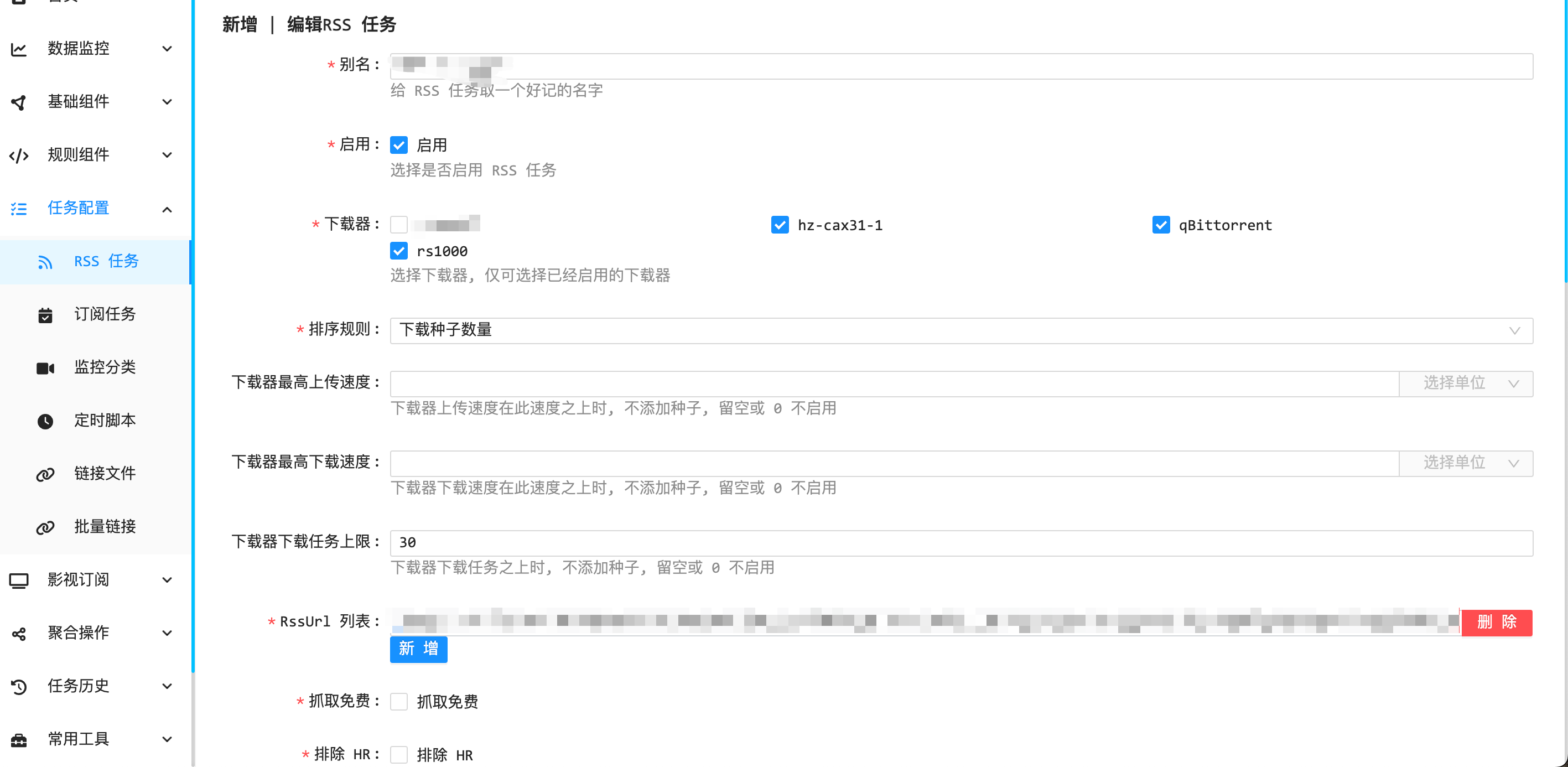This screenshot has width=1568, height=767.
Task: Select the 链接文件 link icon
Action: (x=46, y=474)
